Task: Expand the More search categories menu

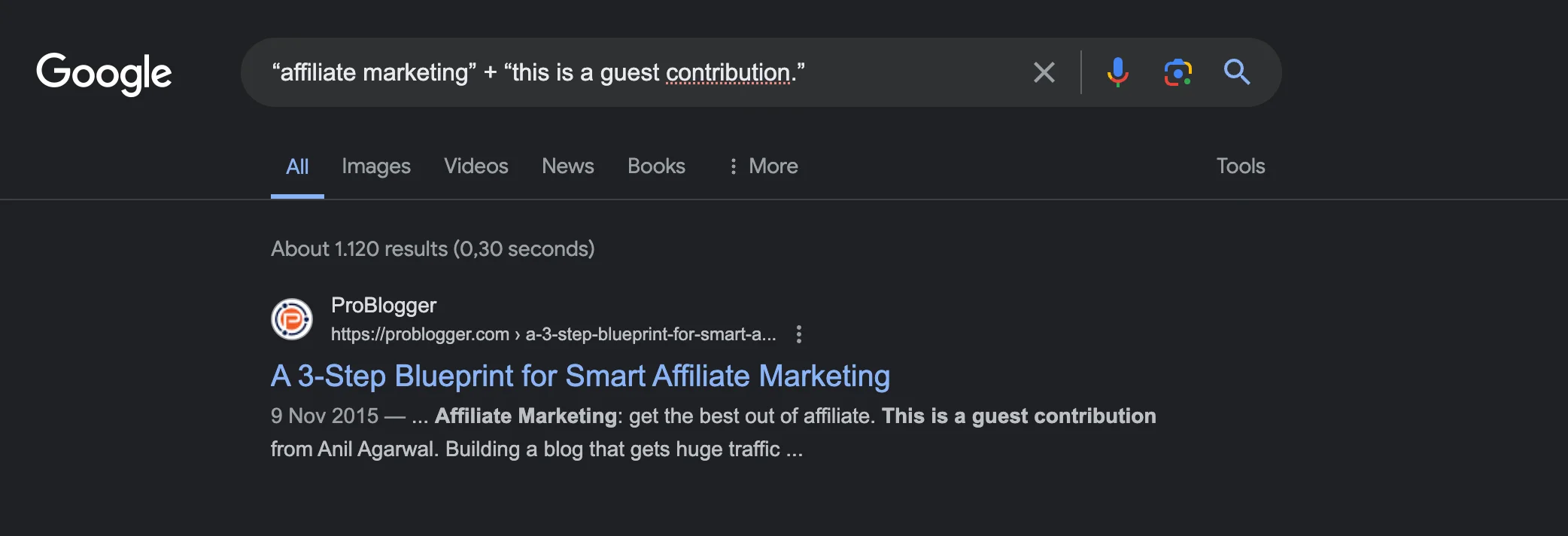Action: click(764, 166)
